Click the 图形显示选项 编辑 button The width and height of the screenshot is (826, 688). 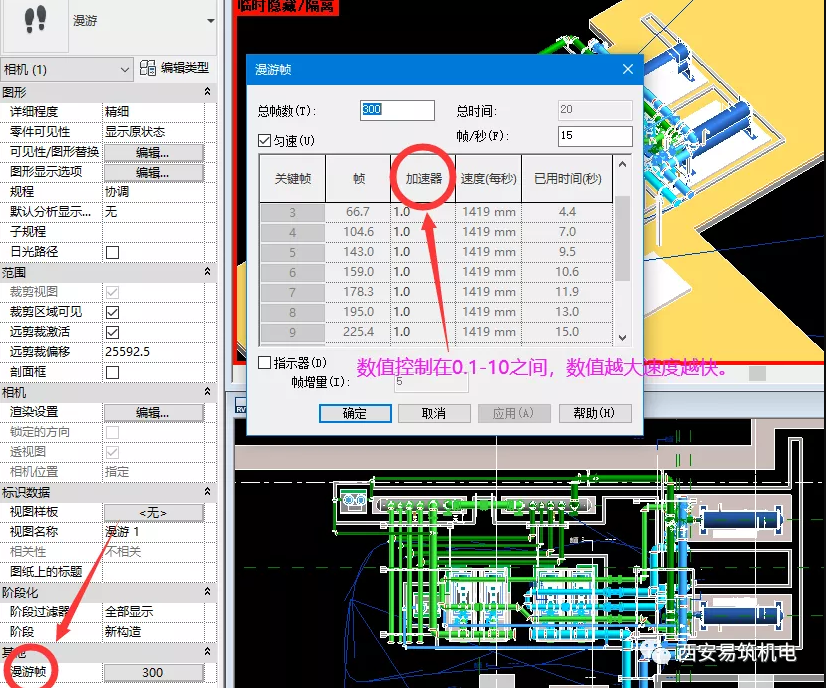[x=153, y=172]
